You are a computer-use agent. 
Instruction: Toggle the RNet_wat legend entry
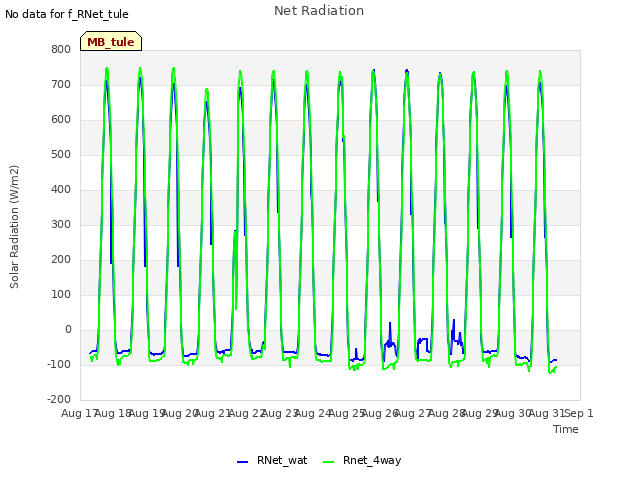272,460
